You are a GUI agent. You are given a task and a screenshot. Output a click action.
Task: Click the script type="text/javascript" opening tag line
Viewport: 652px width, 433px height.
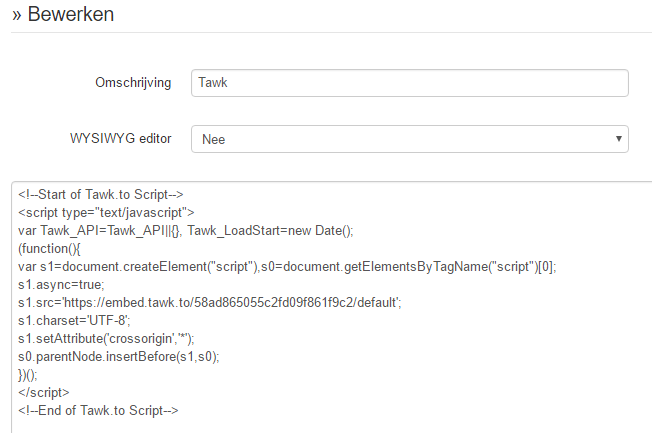tap(106, 213)
